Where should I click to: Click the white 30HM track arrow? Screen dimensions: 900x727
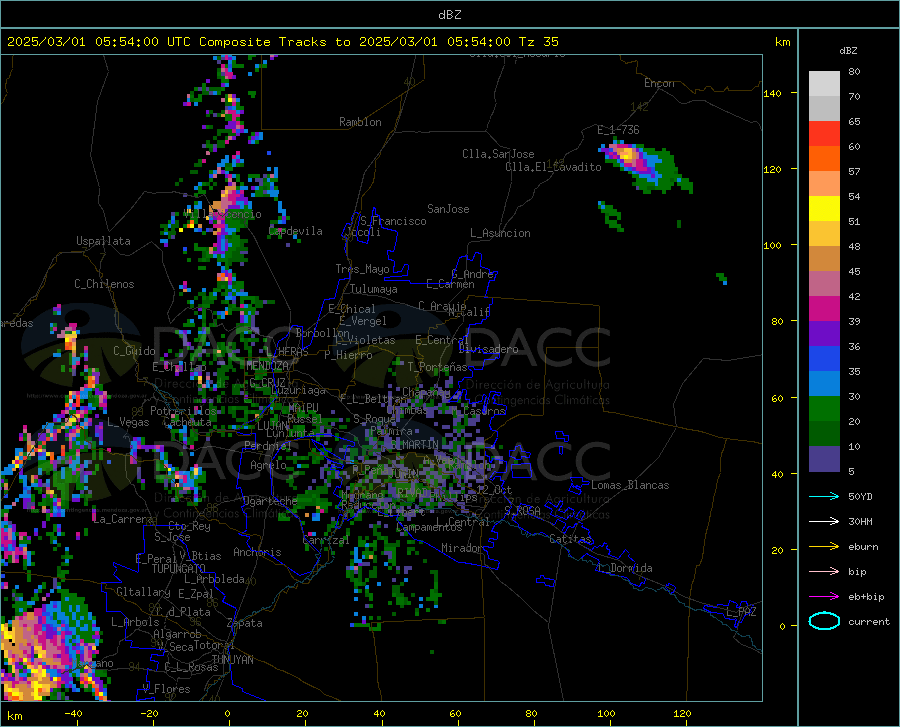pos(824,522)
